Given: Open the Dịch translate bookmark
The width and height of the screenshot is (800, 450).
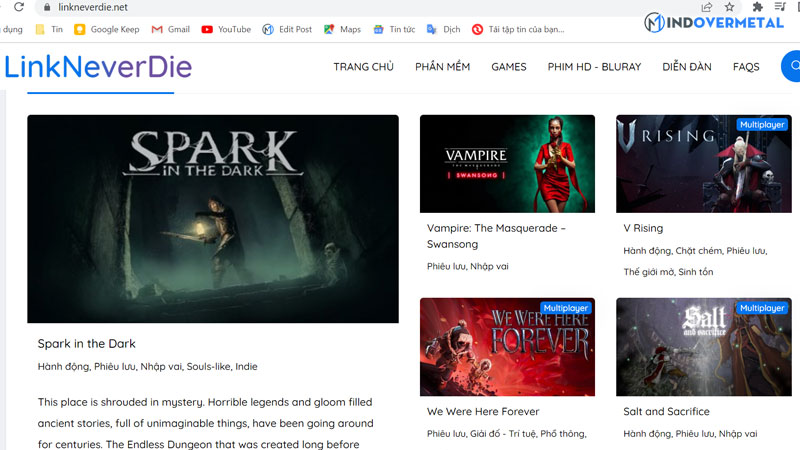Looking at the screenshot, I should (444, 30).
